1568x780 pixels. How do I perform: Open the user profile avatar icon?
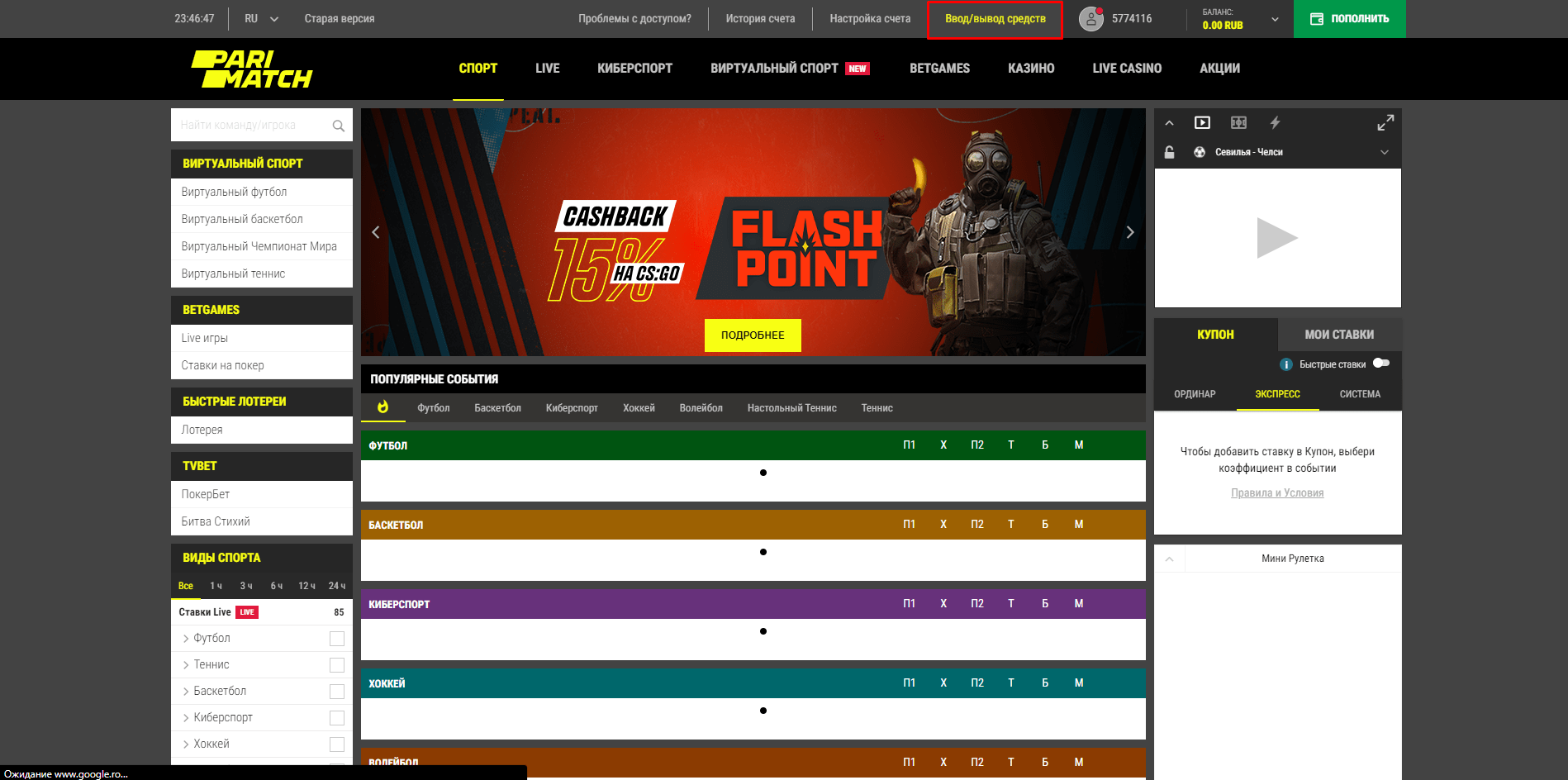click(x=1091, y=18)
